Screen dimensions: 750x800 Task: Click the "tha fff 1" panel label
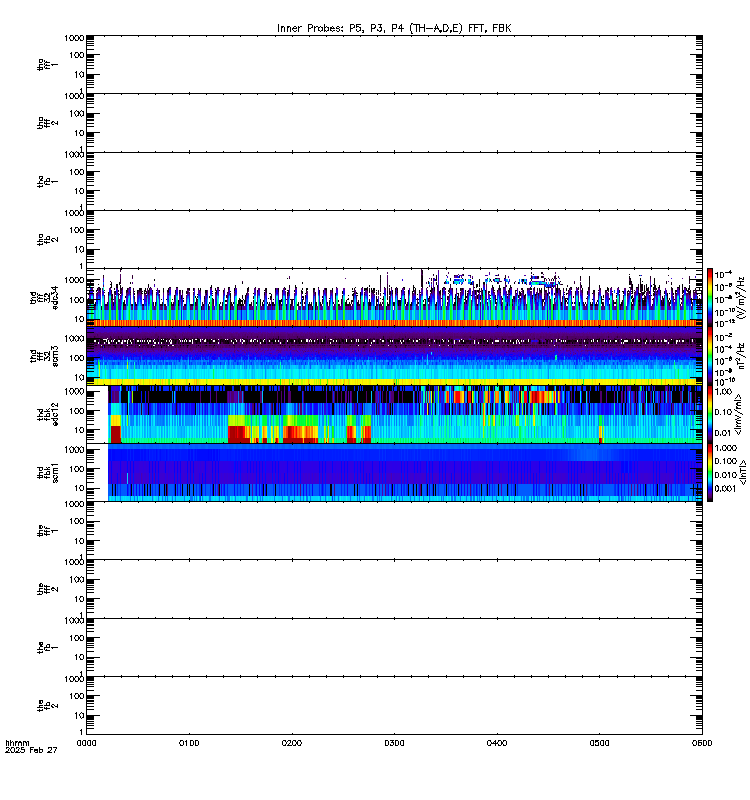pyautogui.click(x=47, y=65)
